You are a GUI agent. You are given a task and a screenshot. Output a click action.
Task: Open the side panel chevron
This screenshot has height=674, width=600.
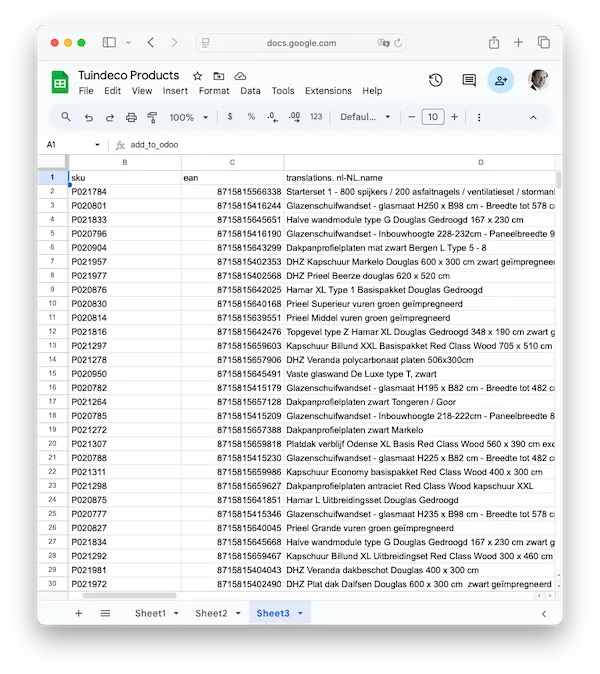coord(544,614)
